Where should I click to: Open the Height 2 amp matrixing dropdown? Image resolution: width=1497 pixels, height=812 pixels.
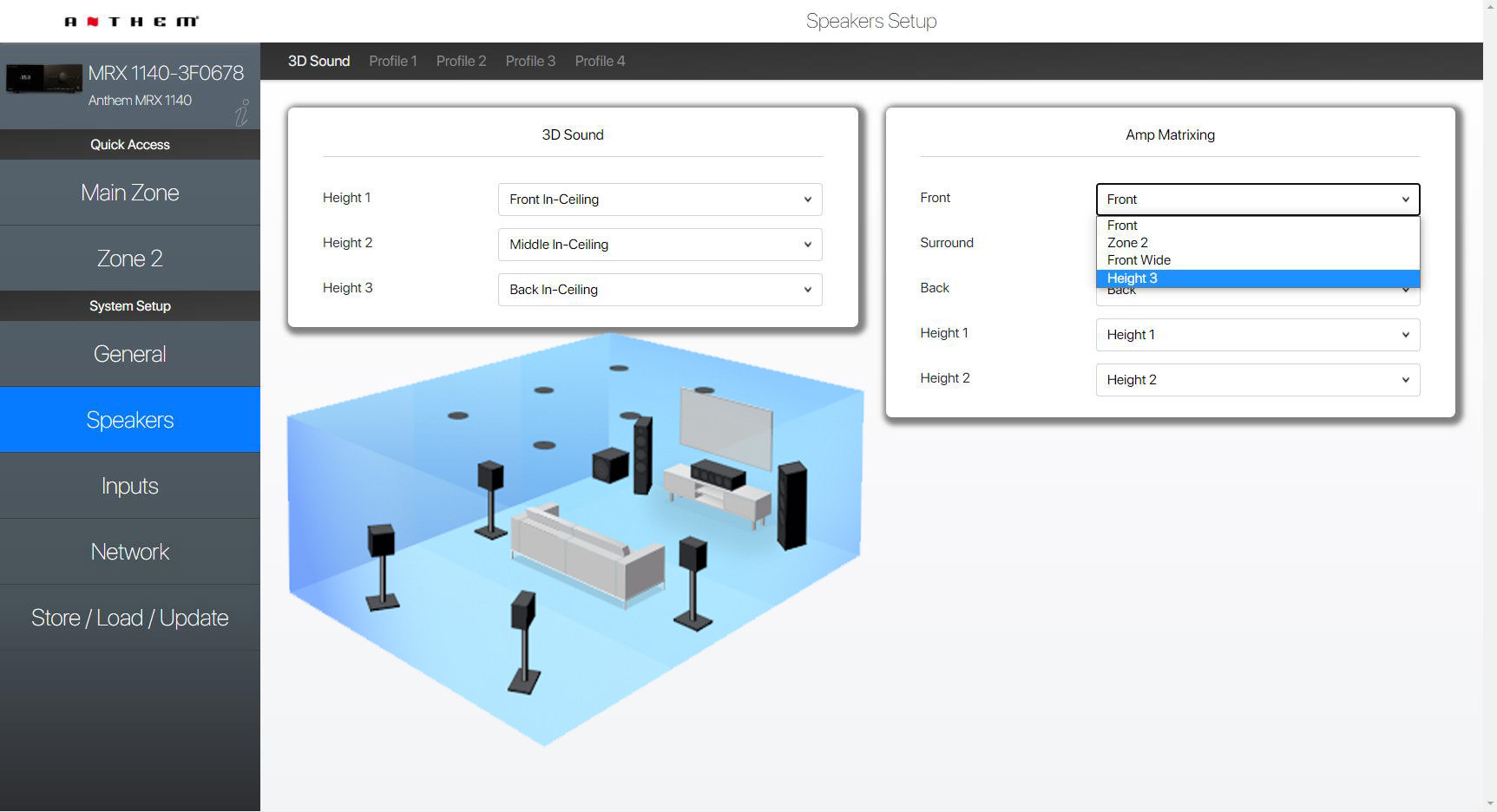(1257, 380)
